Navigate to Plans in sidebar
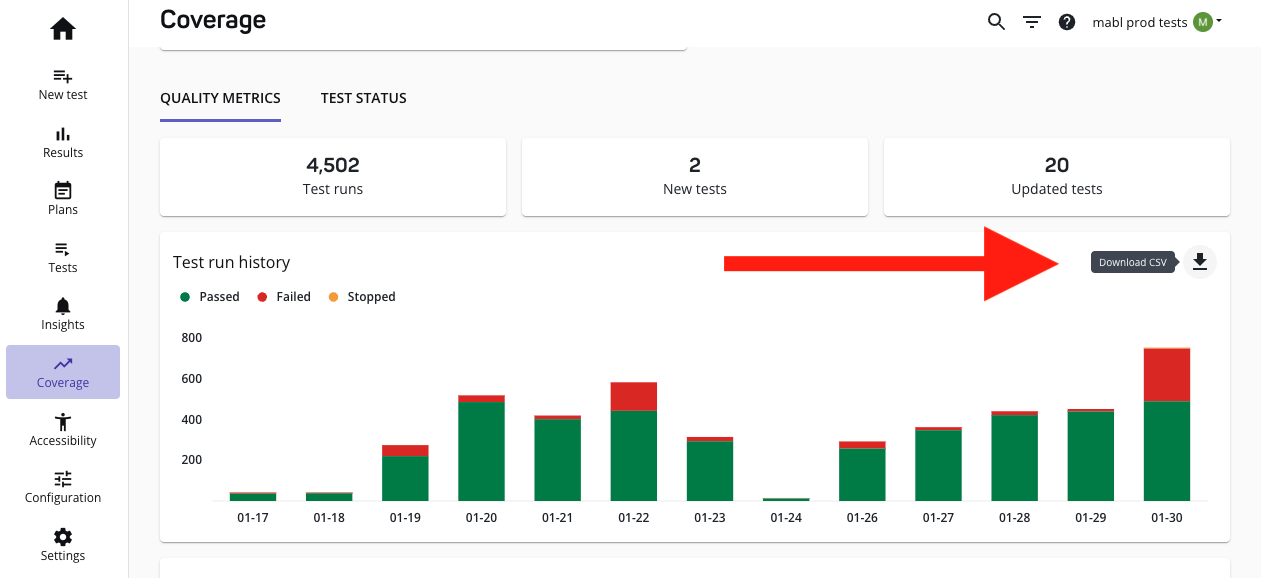Screen dimensions: 1261x578 tap(63, 199)
